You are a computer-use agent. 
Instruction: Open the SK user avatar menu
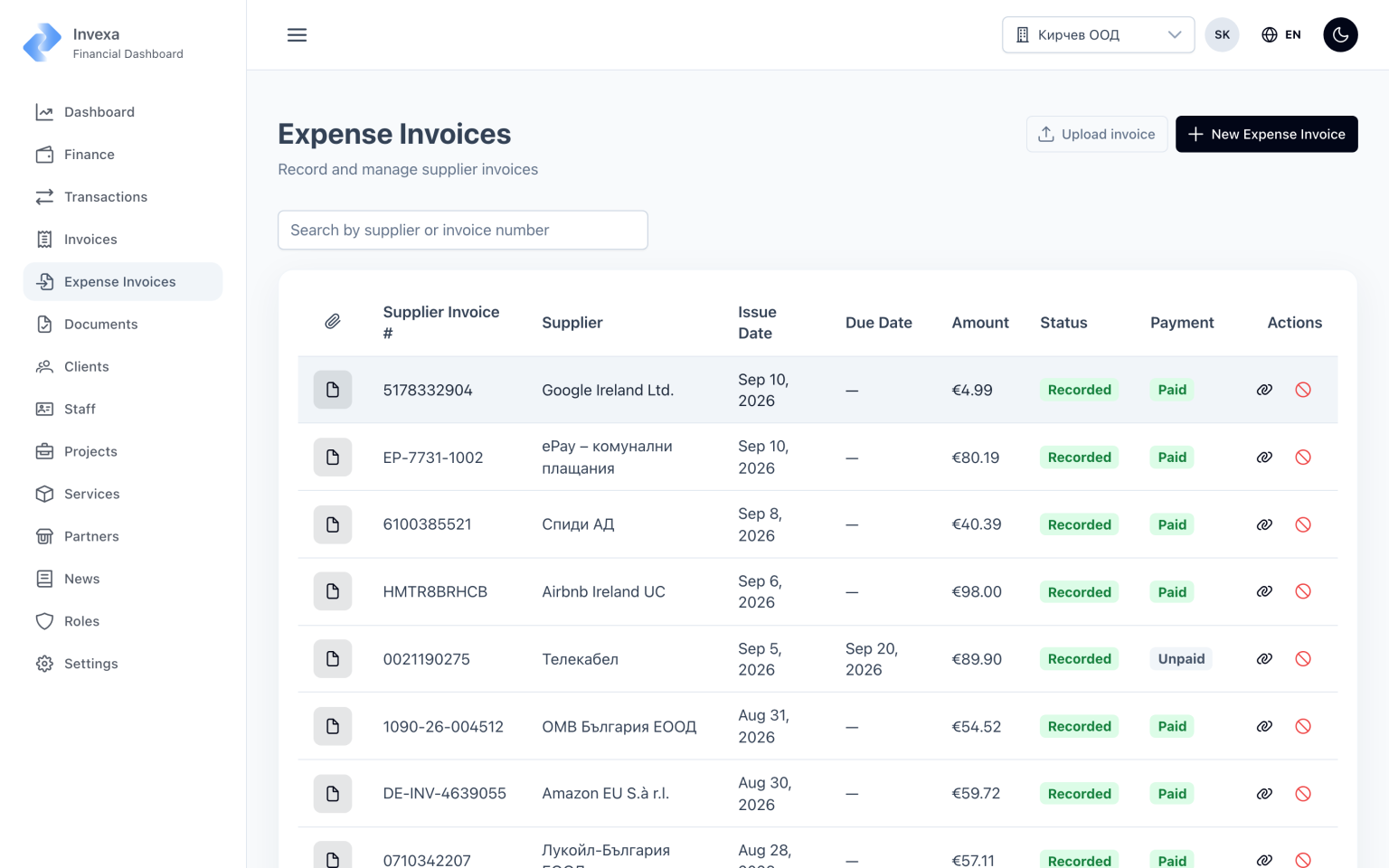pyautogui.click(x=1222, y=35)
